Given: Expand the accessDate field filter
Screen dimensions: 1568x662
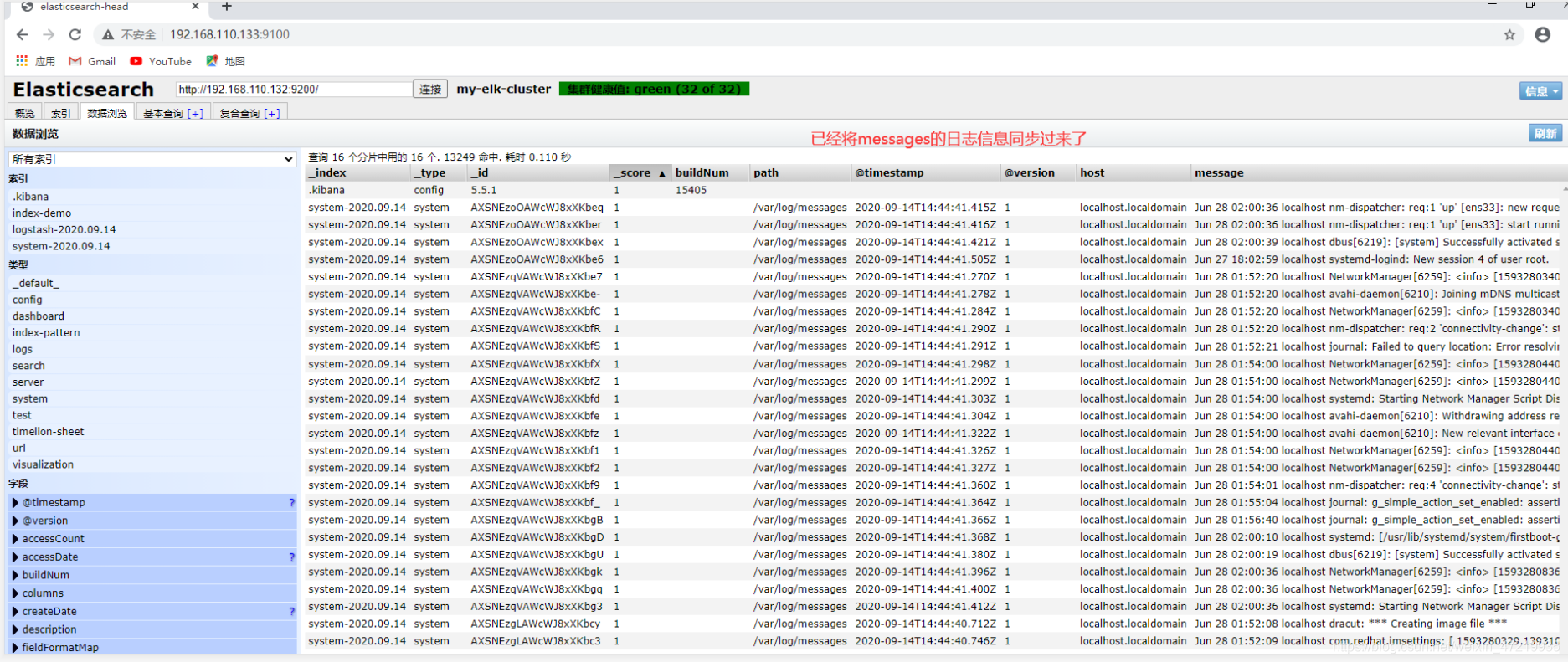Looking at the screenshot, I should [x=15, y=557].
